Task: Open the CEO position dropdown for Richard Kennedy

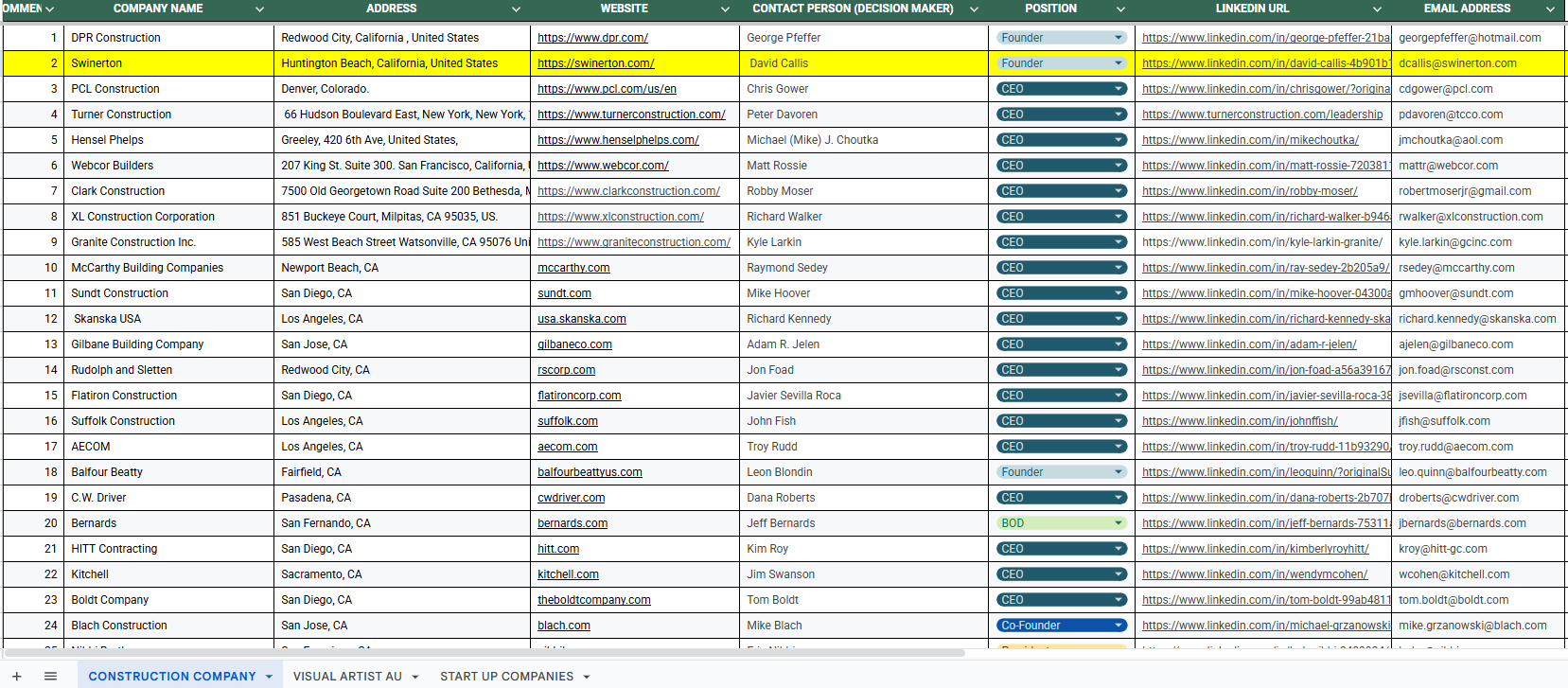Action: 1119,319
